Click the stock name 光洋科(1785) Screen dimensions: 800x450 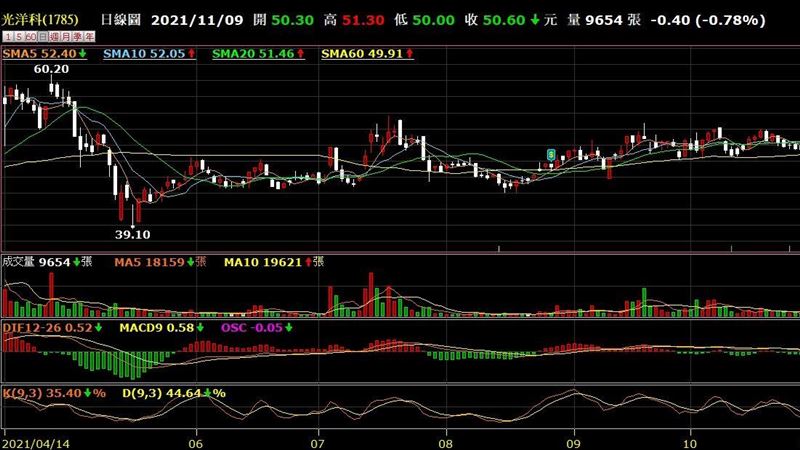coord(40,20)
